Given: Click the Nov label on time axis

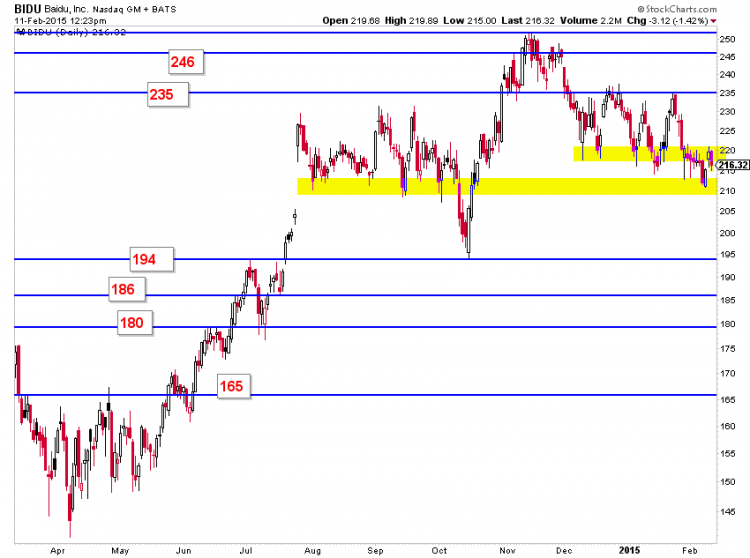Looking at the screenshot, I should (507, 551).
